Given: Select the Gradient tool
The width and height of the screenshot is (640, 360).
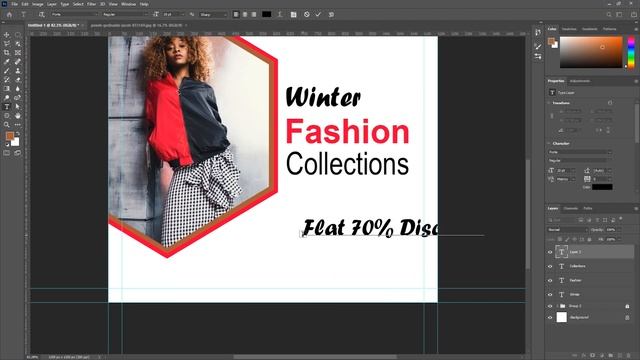Looking at the screenshot, I should [x=7, y=89].
